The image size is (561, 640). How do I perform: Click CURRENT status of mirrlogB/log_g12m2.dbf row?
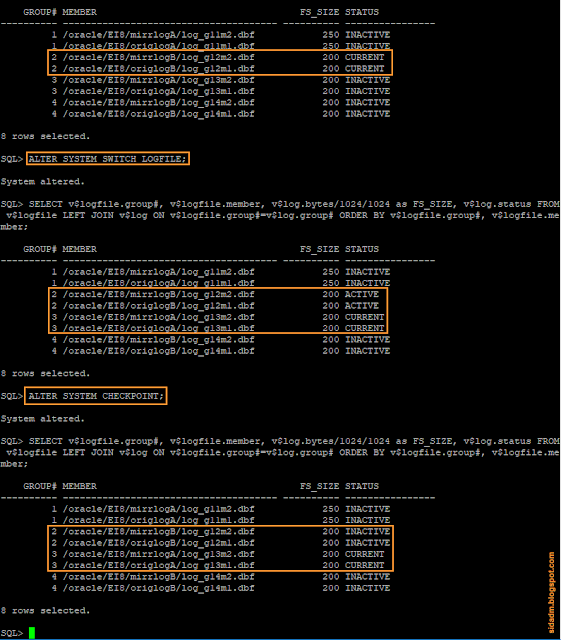(x=365, y=57)
